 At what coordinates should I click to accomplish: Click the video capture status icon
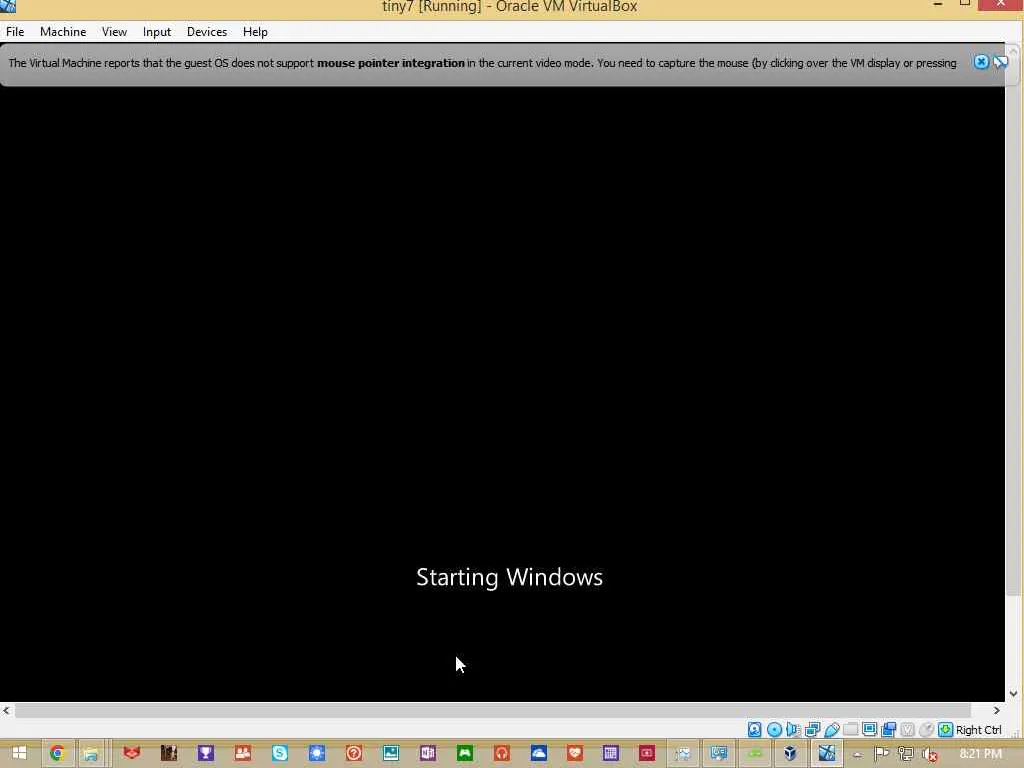coord(888,729)
